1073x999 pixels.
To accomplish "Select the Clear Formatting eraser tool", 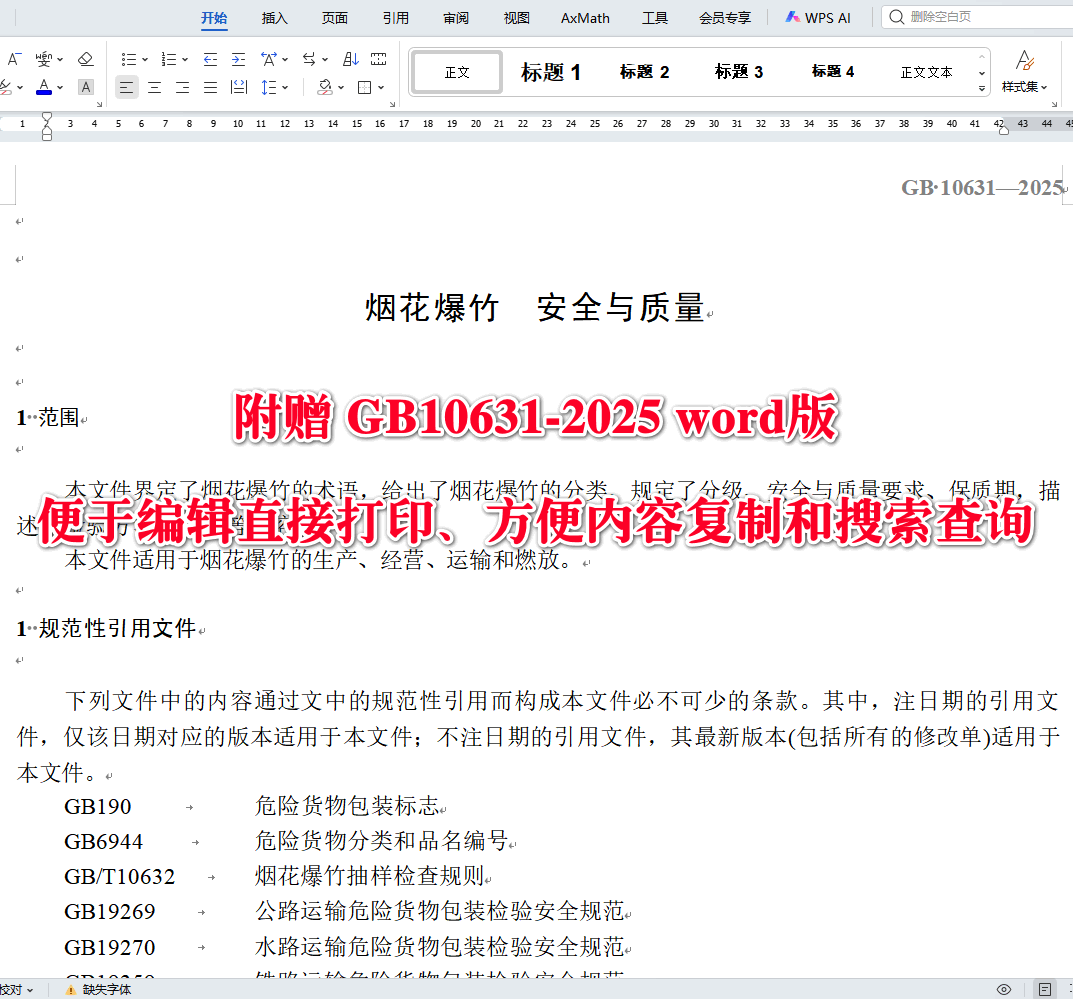I will pos(85,57).
